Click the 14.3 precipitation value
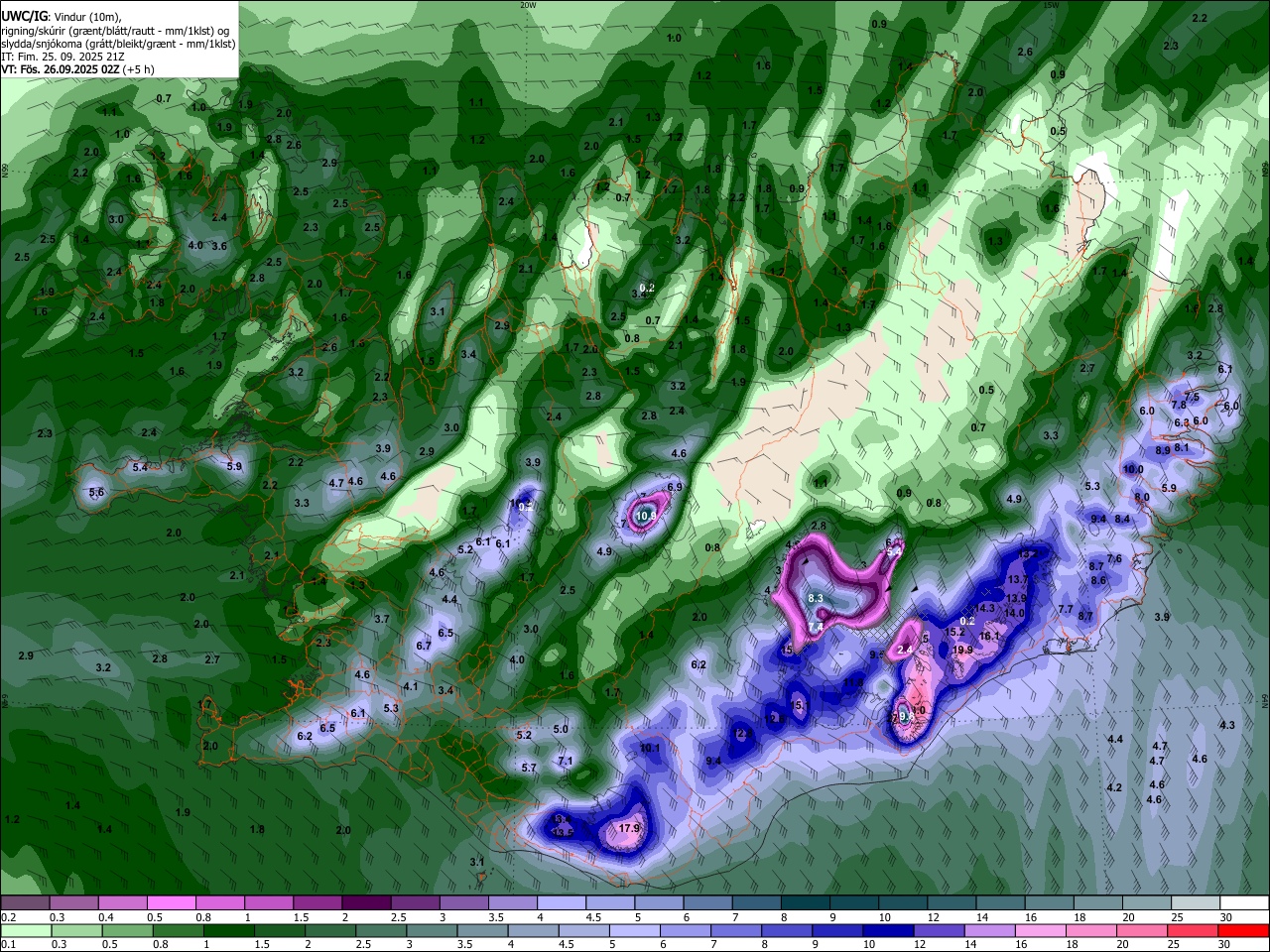 (984, 609)
